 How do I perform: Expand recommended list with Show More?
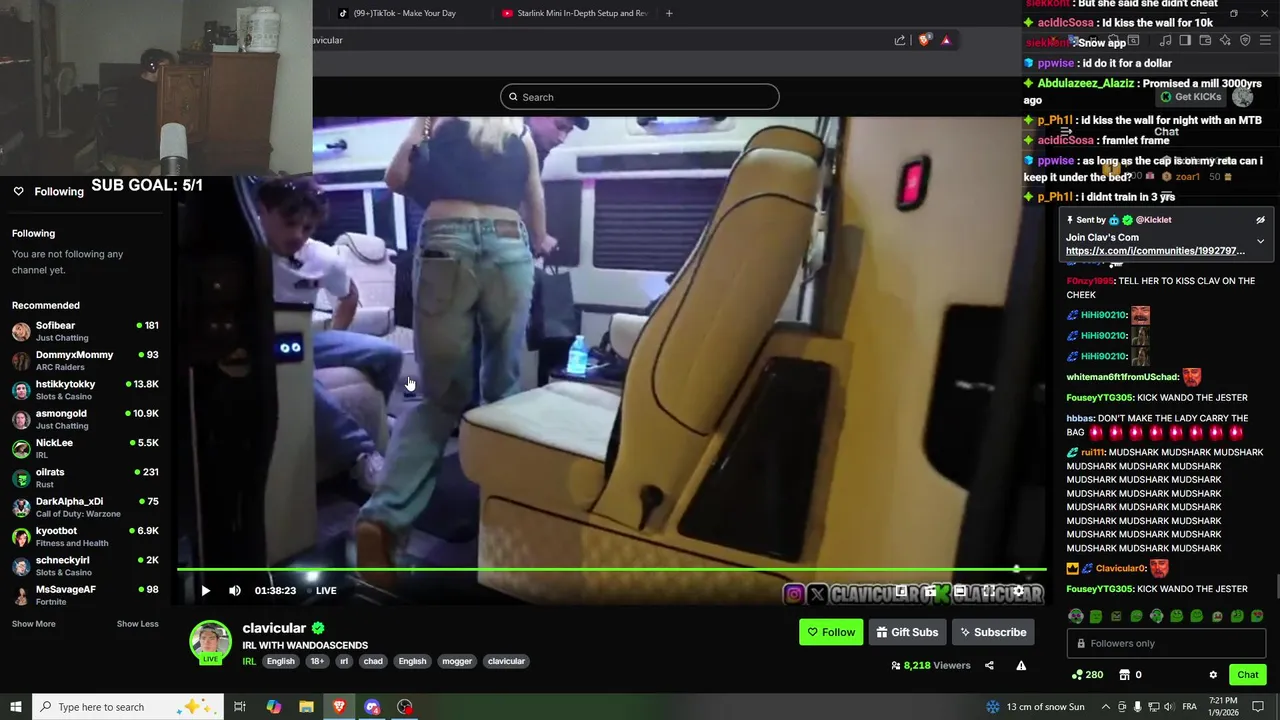[34, 624]
